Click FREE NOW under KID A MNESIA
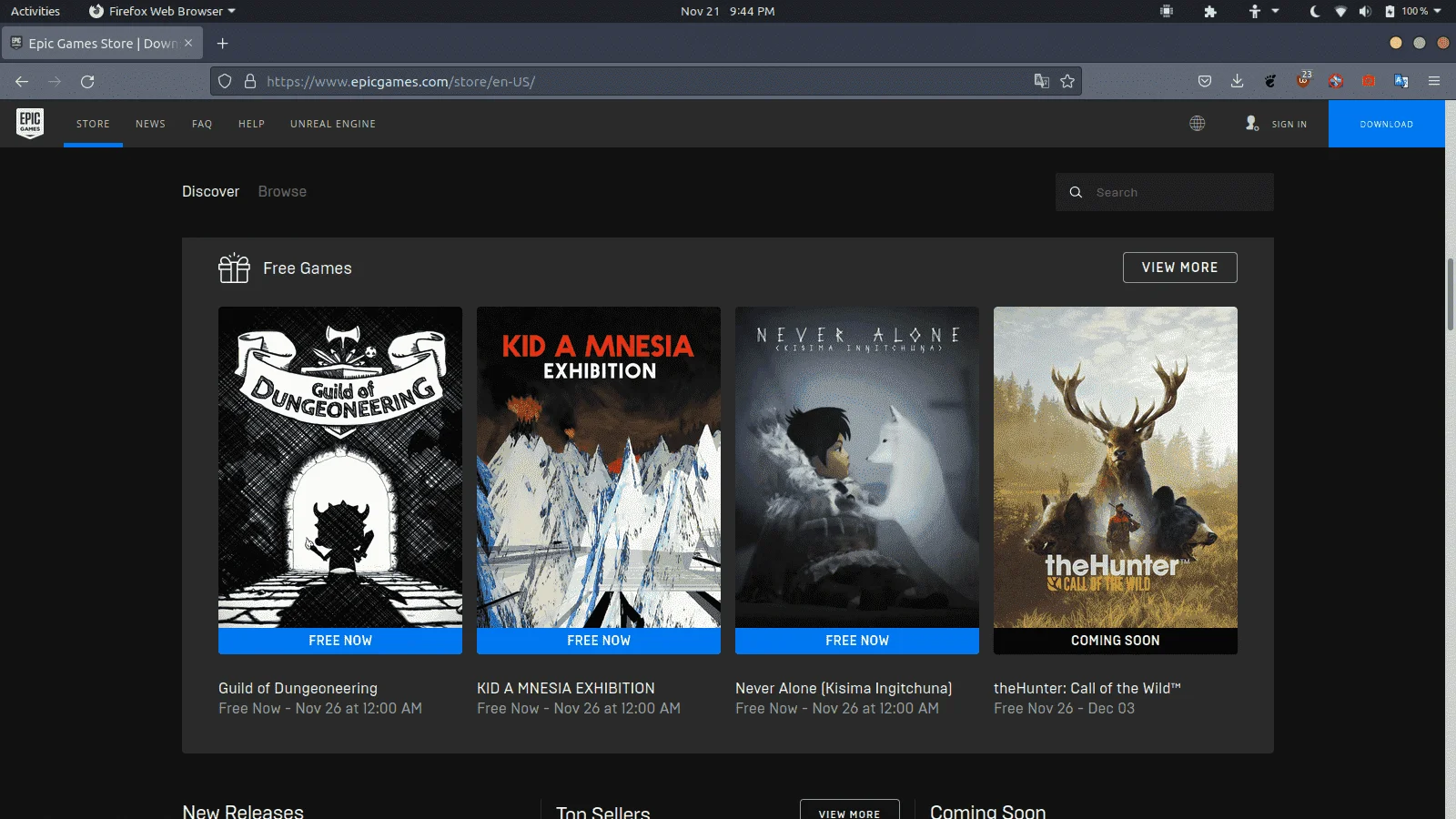 [x=599, y=641]
